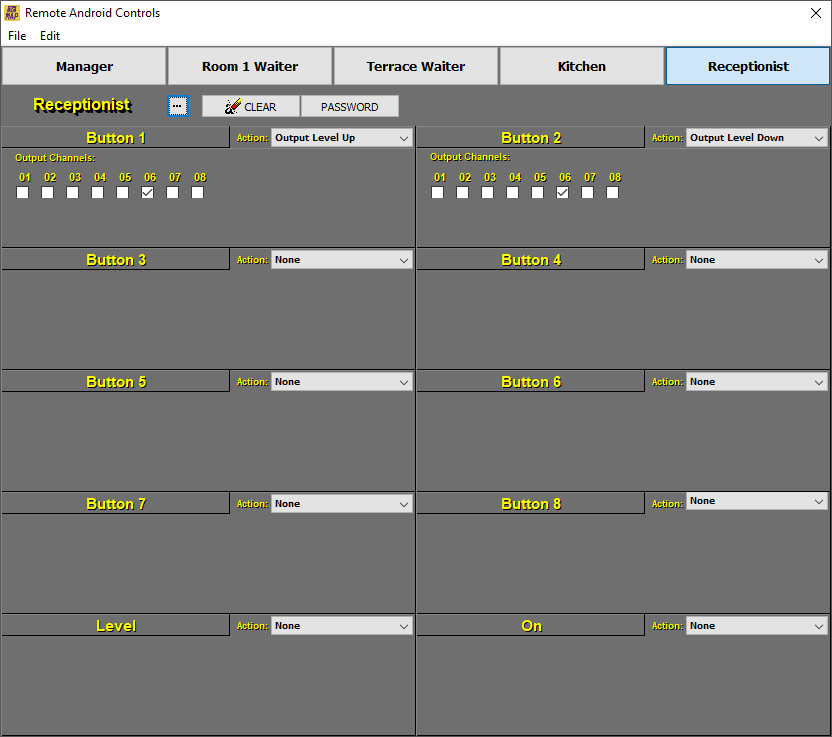Check output channel 04 for Button 2

point(512,192)
